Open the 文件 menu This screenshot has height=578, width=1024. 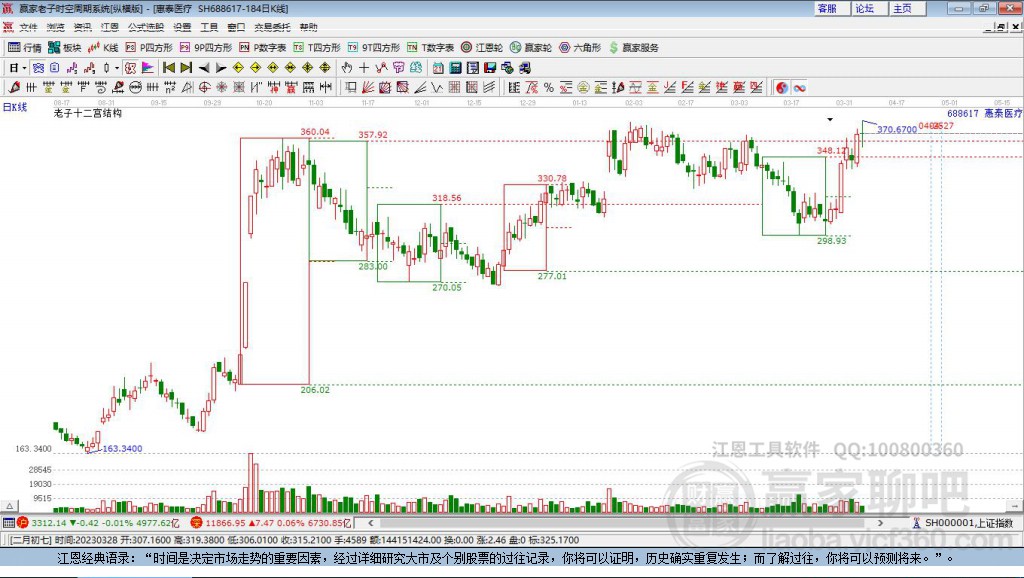coord(28,27)
